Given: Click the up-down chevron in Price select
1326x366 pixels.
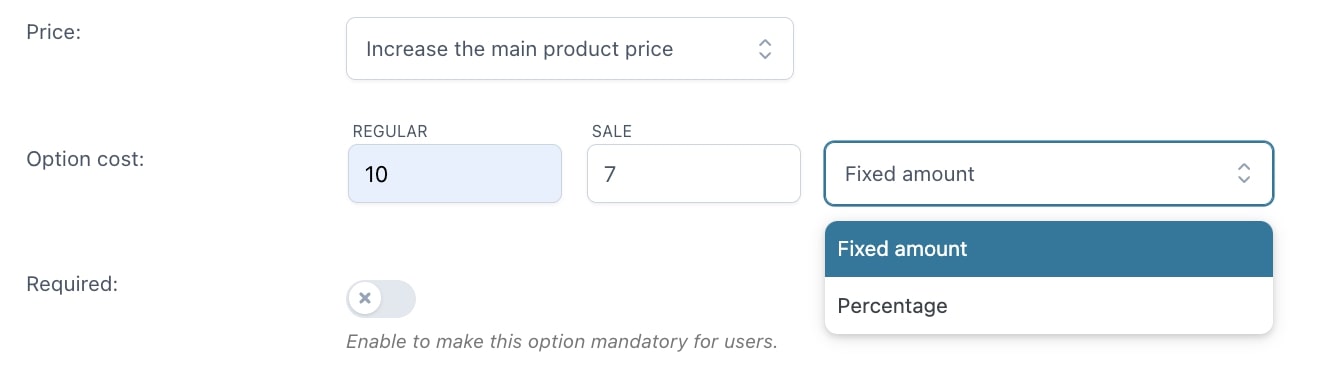Looking at the screenshot, I should (764, 48).
